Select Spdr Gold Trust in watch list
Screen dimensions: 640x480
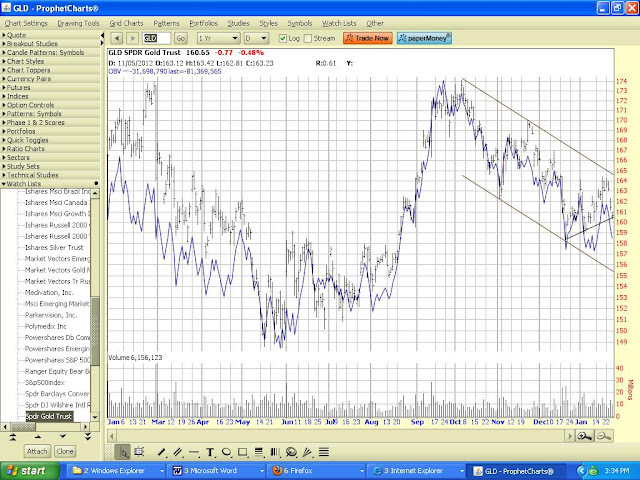49,416
